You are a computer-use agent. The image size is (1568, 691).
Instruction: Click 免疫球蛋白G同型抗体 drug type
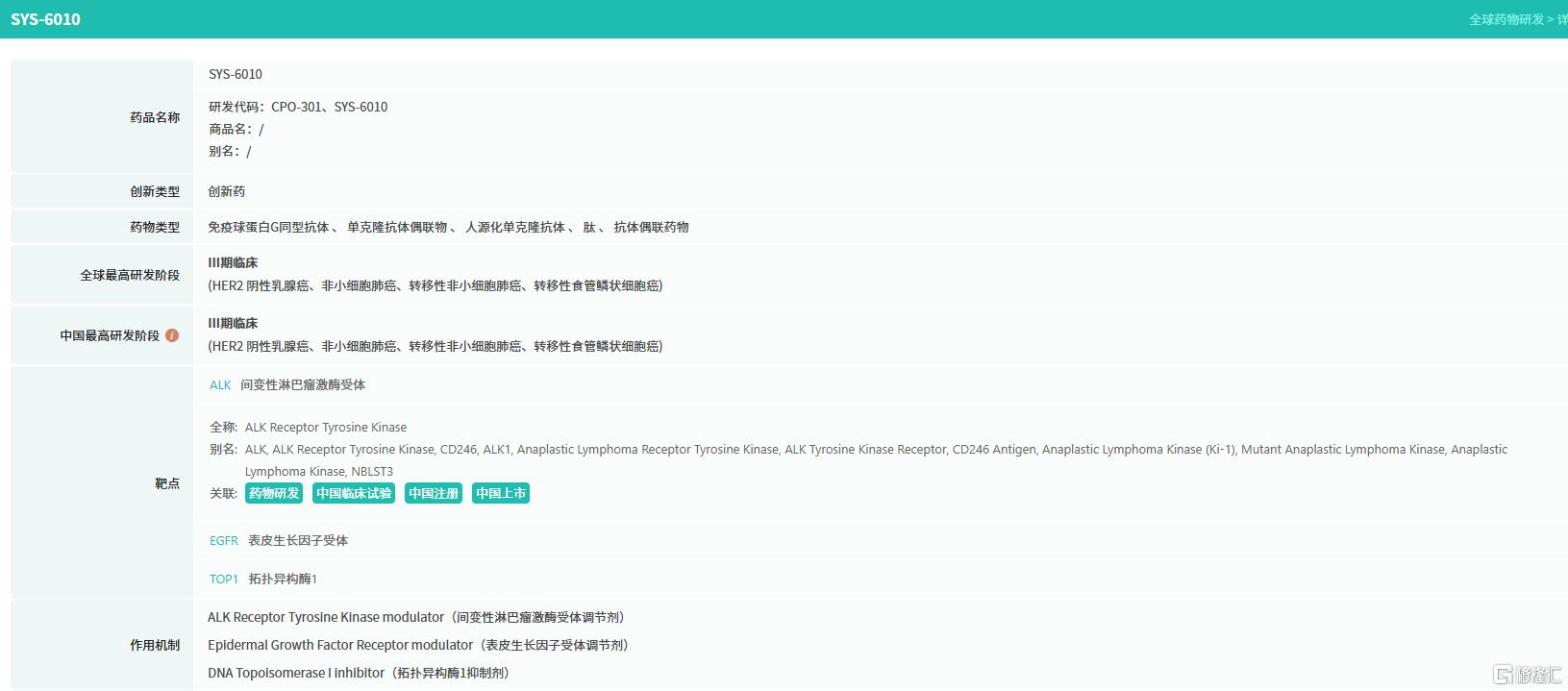(x=268, y=227)
